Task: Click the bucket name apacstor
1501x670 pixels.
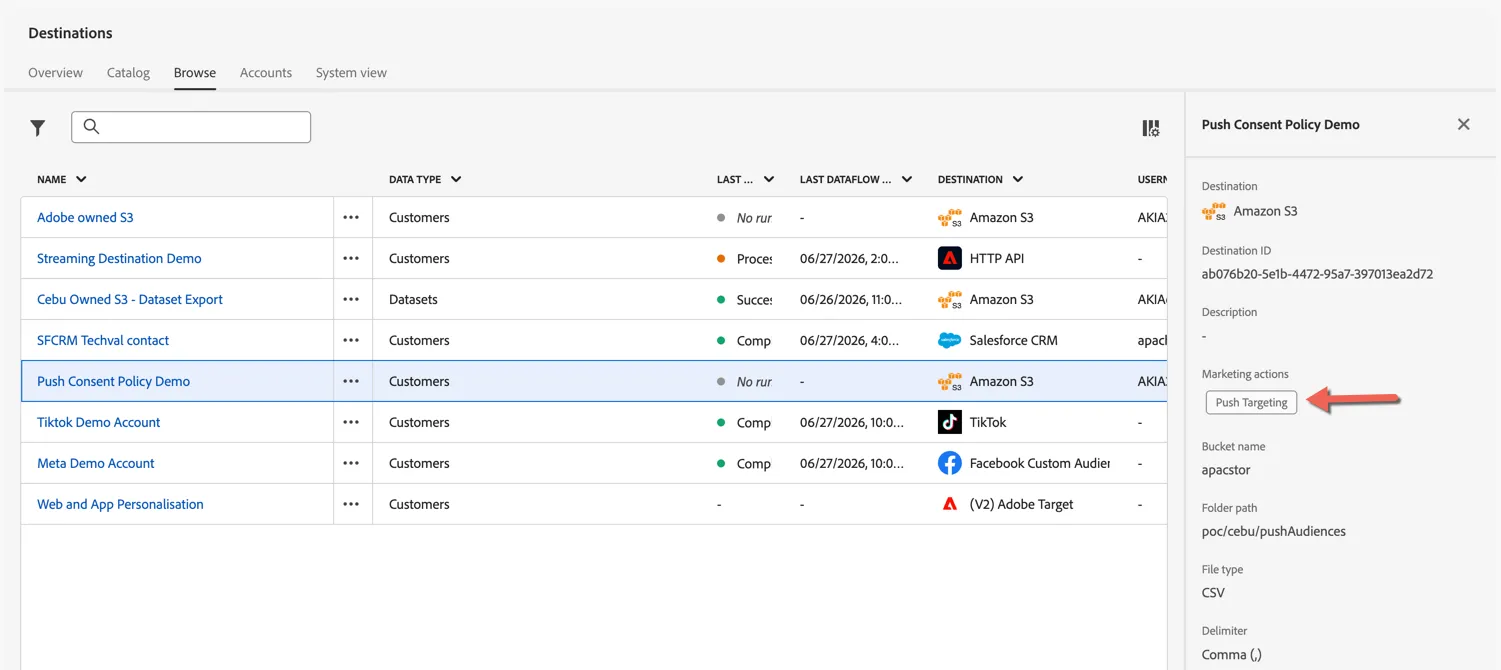Action: pos(1226,470)
